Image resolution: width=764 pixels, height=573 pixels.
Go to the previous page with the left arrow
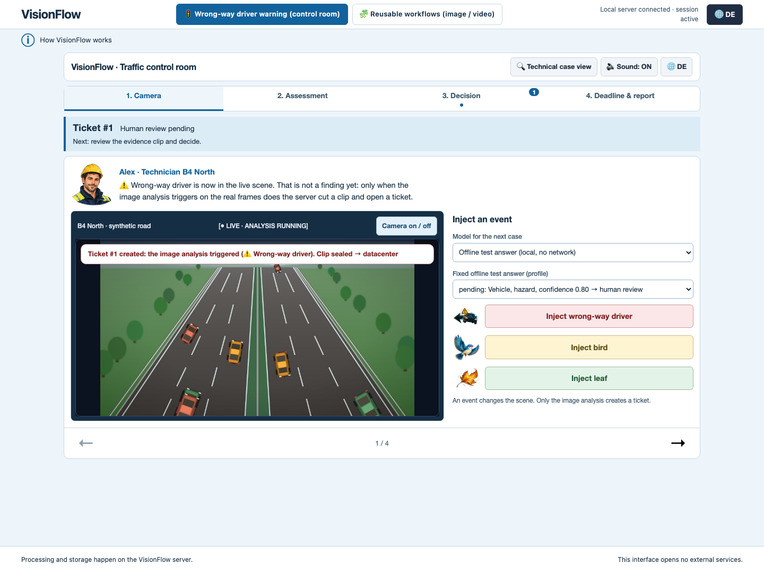coord(86,443)
